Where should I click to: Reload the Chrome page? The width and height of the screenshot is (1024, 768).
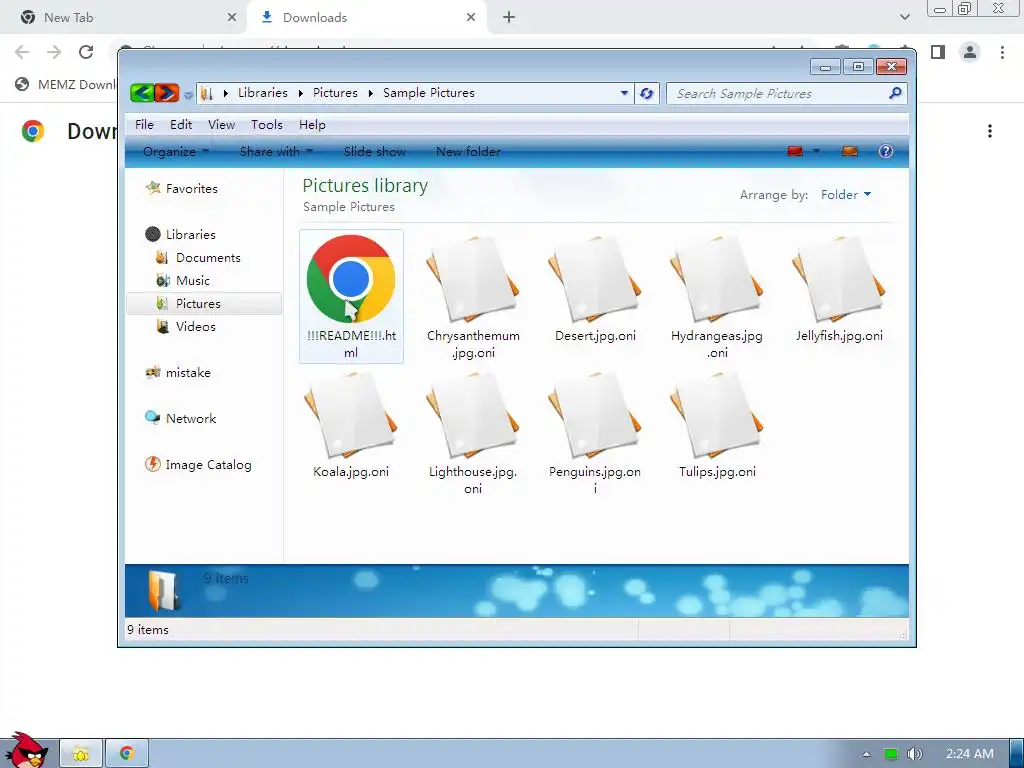point(86,52)
